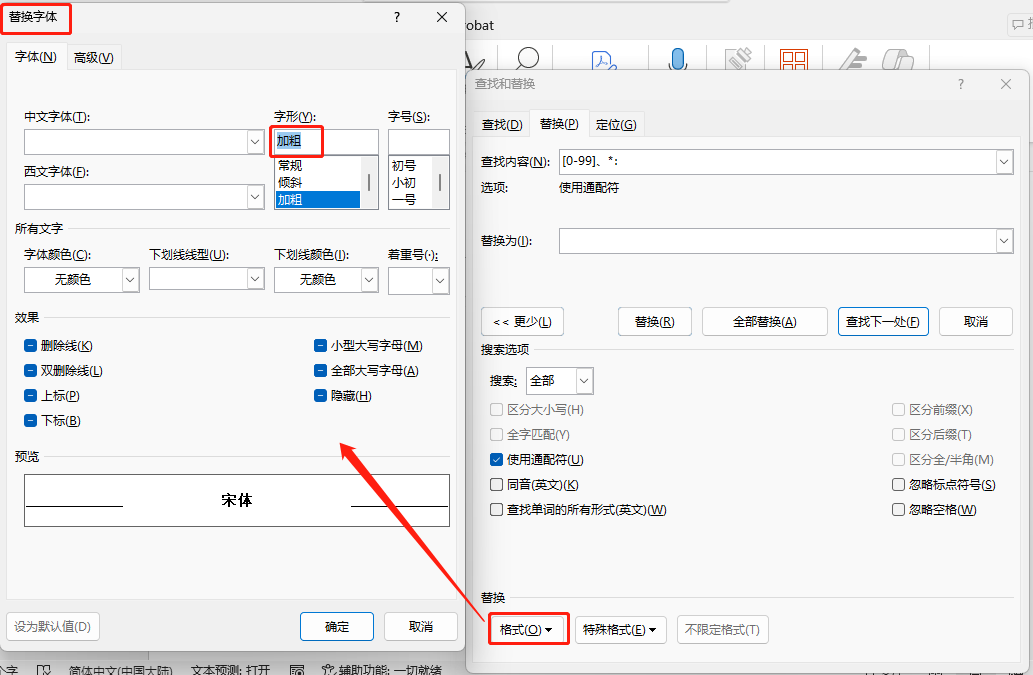Switch to the 高级 tab
The width and height of the screenshot is (1033, 675).
point(94,58)
